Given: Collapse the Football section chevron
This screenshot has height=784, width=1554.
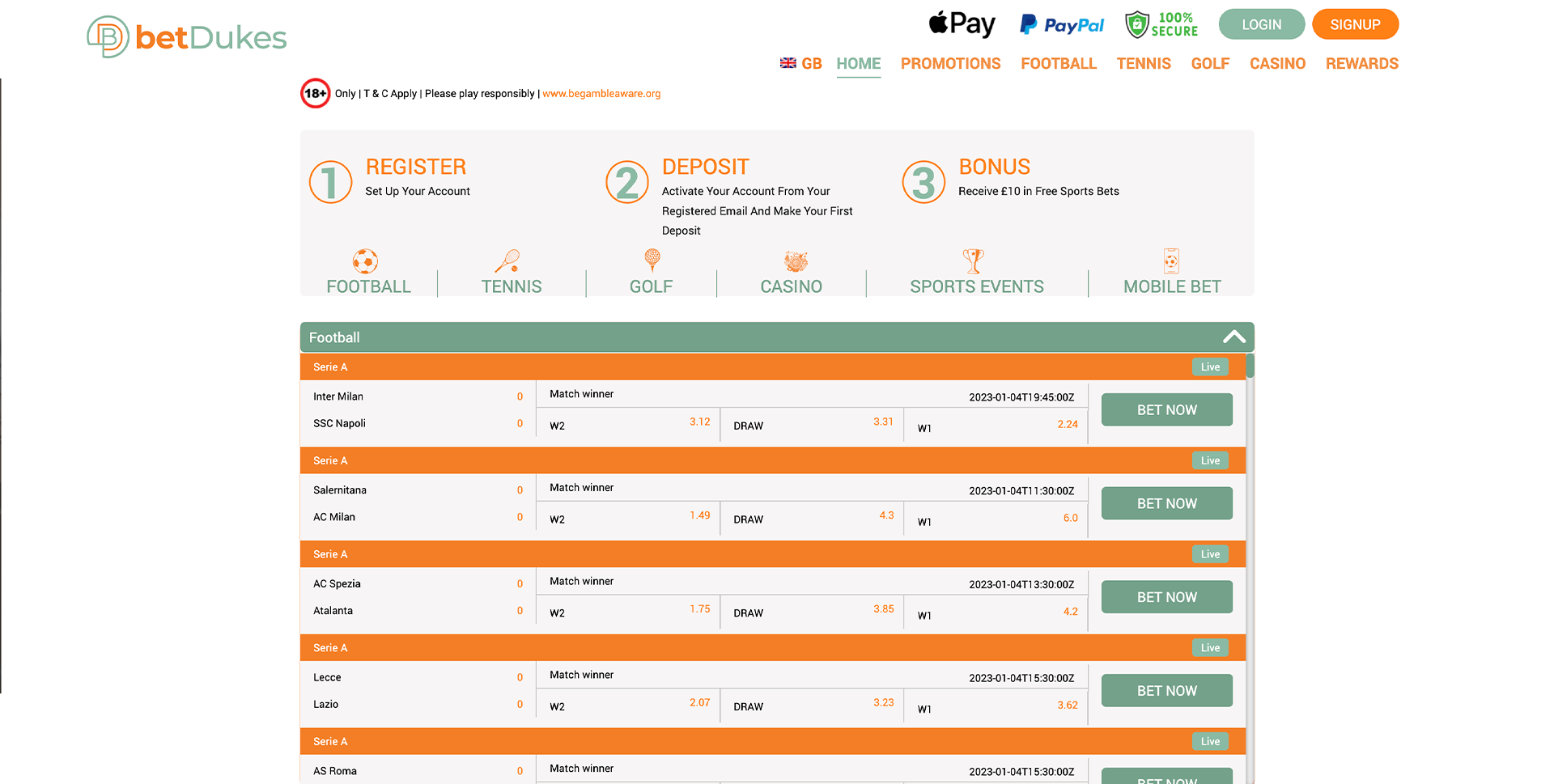Looking at the screenshot, I should click(x=1233, y=337).
